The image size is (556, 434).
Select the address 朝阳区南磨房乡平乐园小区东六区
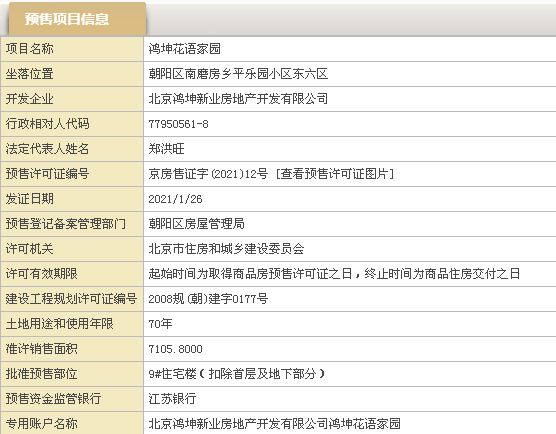pos(238,74)
